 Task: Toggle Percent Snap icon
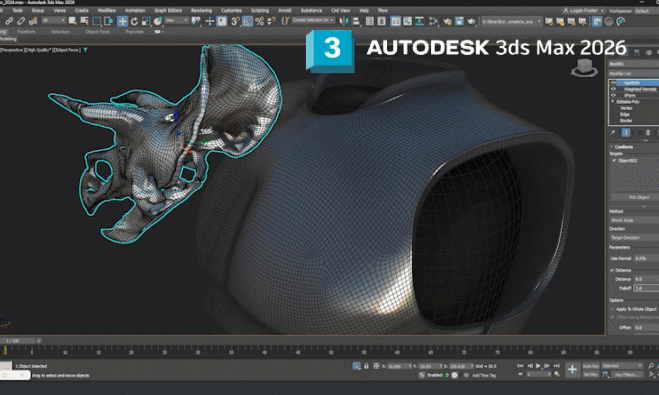click(259, 21)
